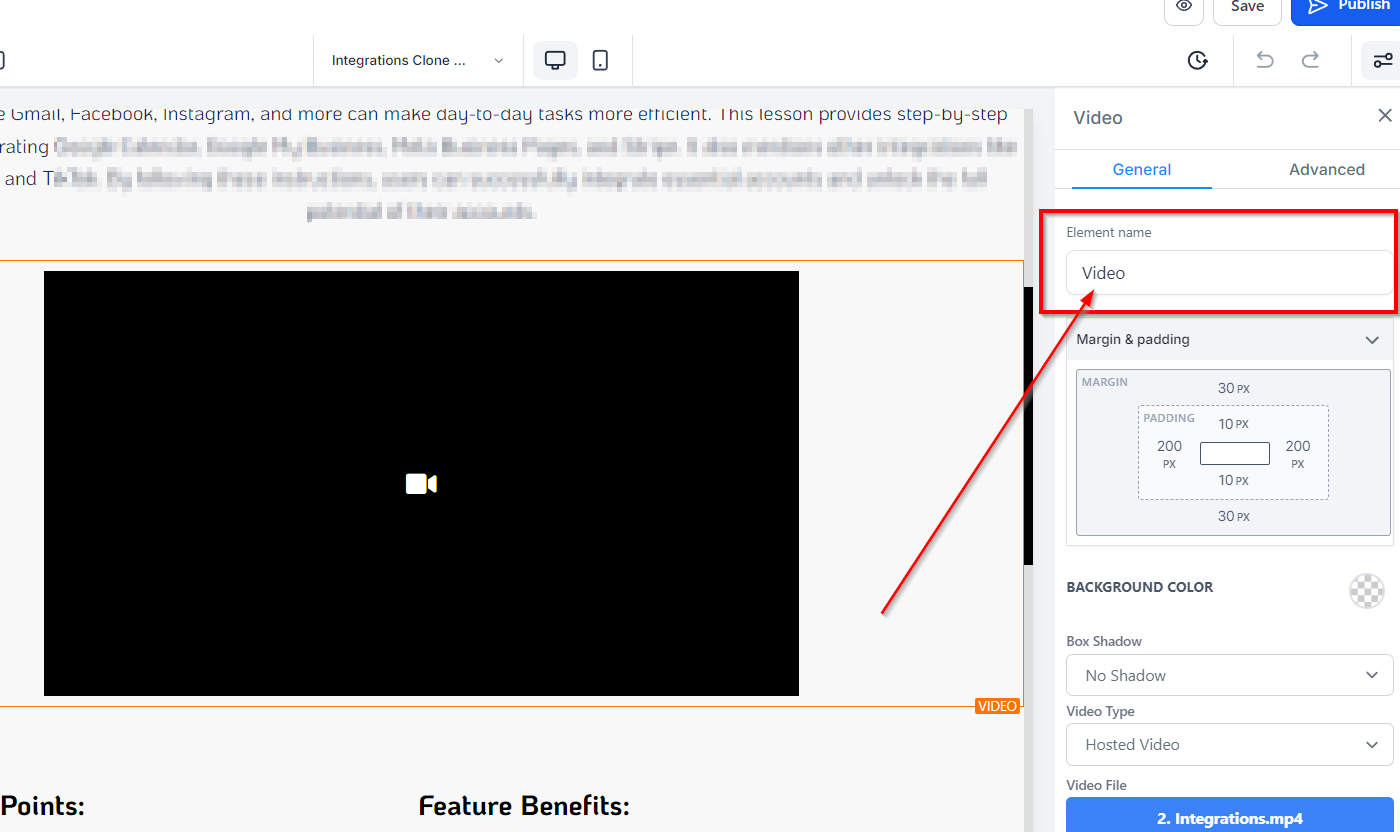Click the Save button

pyautogui.click(x=1247, y=7)
